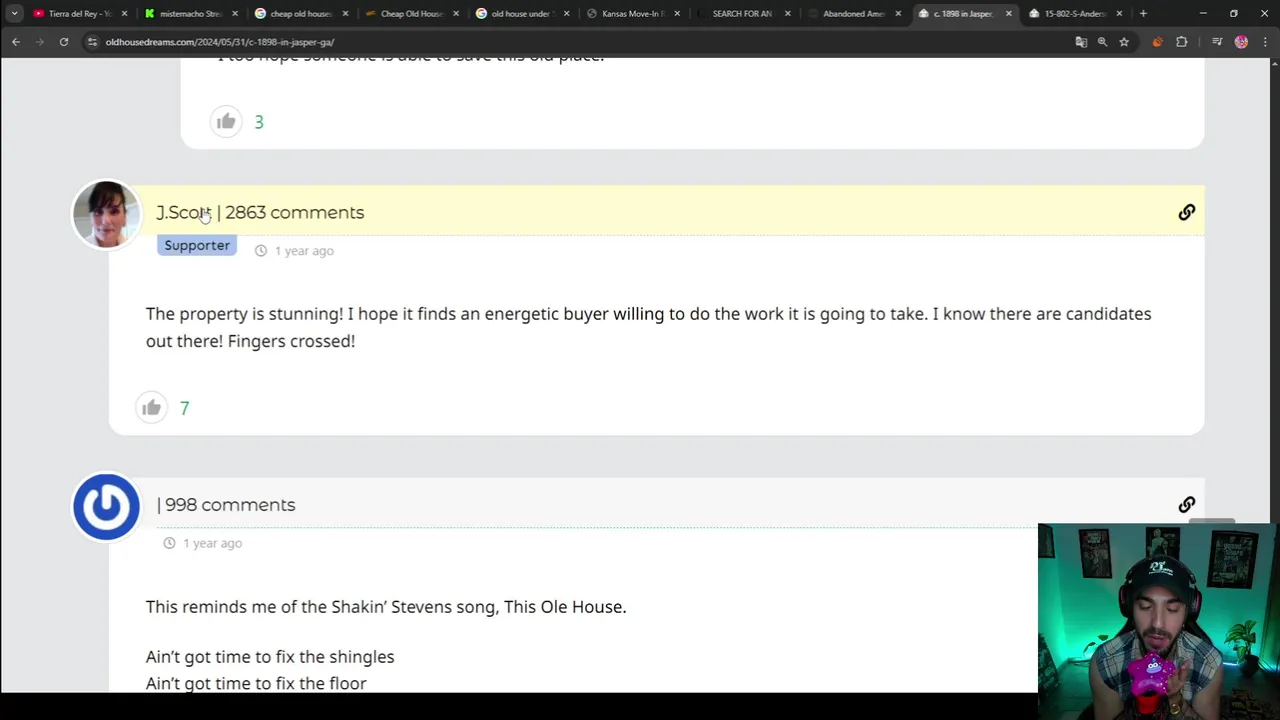The image size is (1280, 720).
Task: Click the zoom magnifier icon in address bar
Action: click(1102, 42)
